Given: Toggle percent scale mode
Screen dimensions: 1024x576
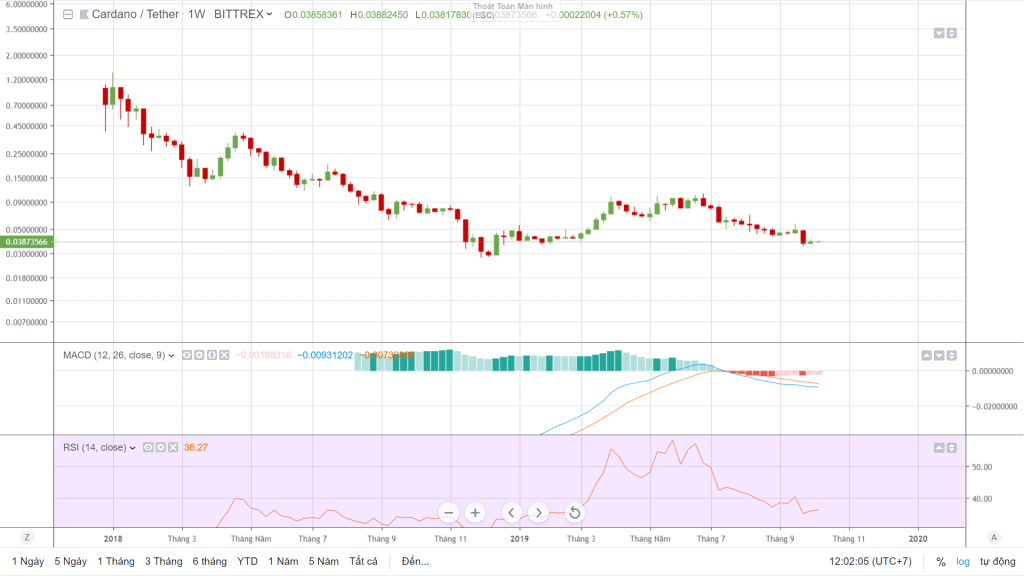Looking at the screenshot, I should coord(940,562).
